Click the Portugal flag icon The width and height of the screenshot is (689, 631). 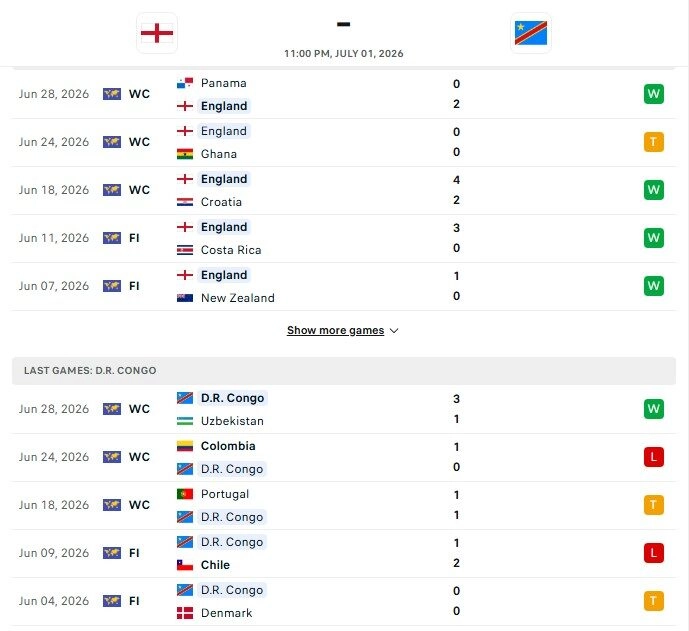pyautogui.click(x=185, y=494)
